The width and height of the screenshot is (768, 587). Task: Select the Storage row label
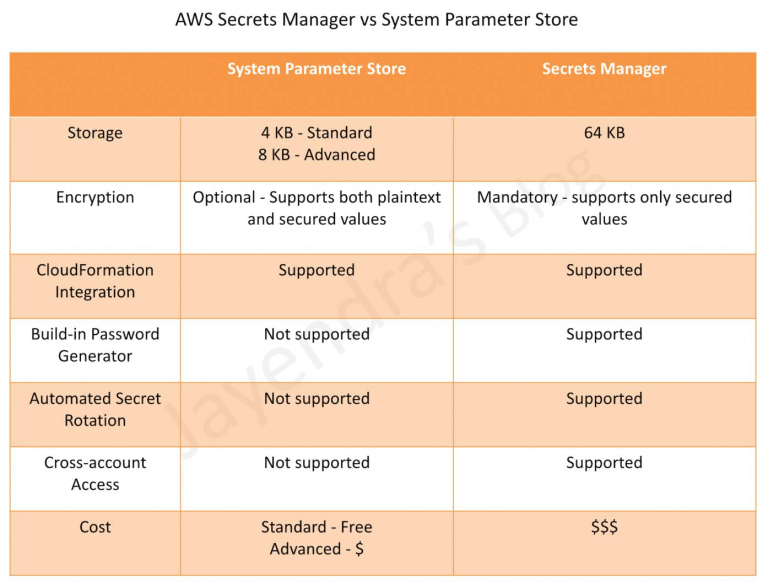[95, 133]
